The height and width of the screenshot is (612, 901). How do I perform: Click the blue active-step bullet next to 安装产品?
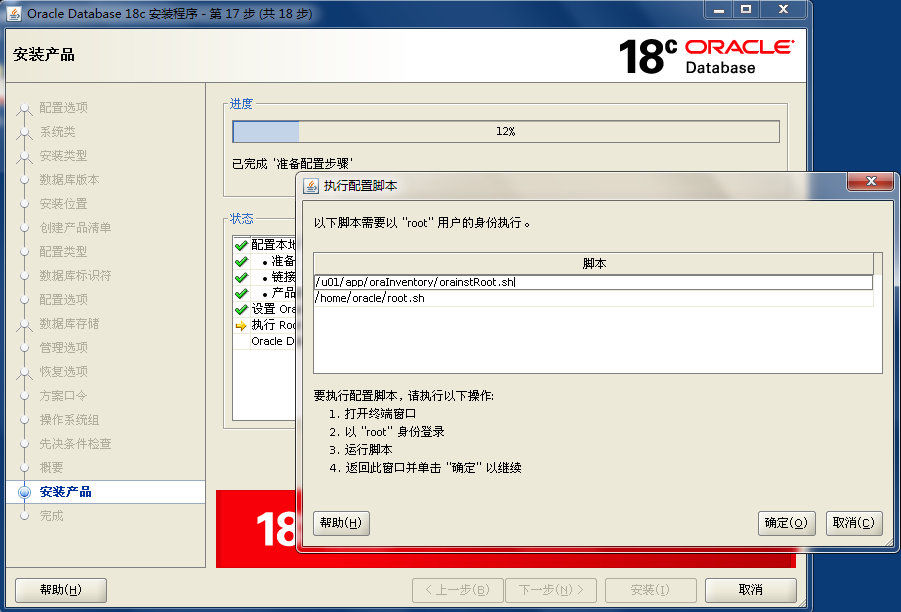pyautogui.click(x=24, y=492)
